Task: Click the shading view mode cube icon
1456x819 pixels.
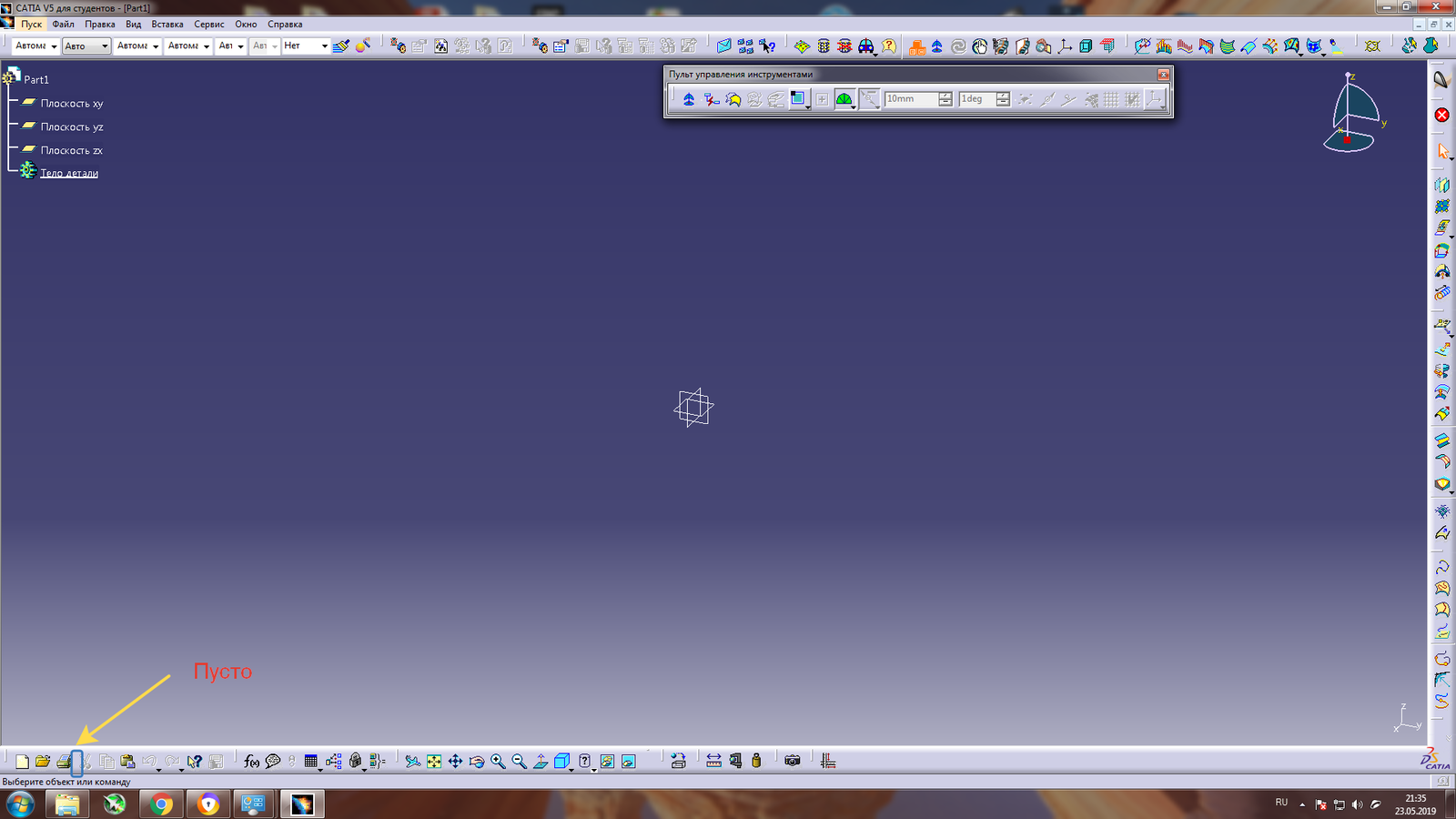Action: click(561, 762)
